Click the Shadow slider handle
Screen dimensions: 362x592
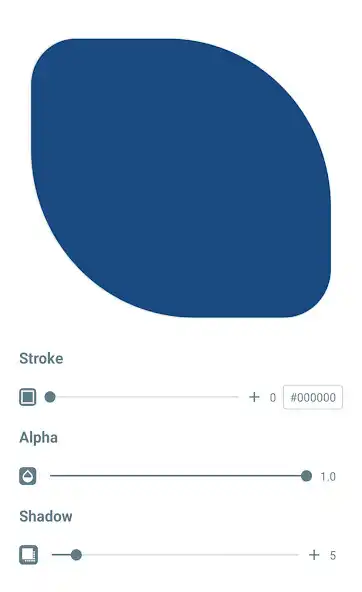pos(76,555)
